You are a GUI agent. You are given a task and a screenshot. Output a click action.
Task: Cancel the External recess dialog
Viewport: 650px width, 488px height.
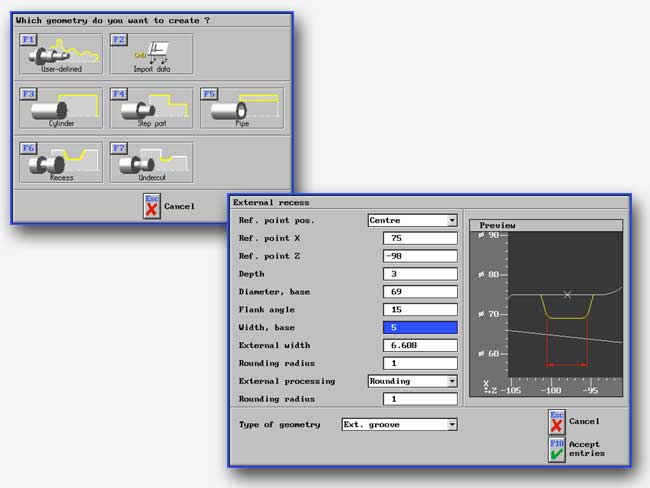557,420
